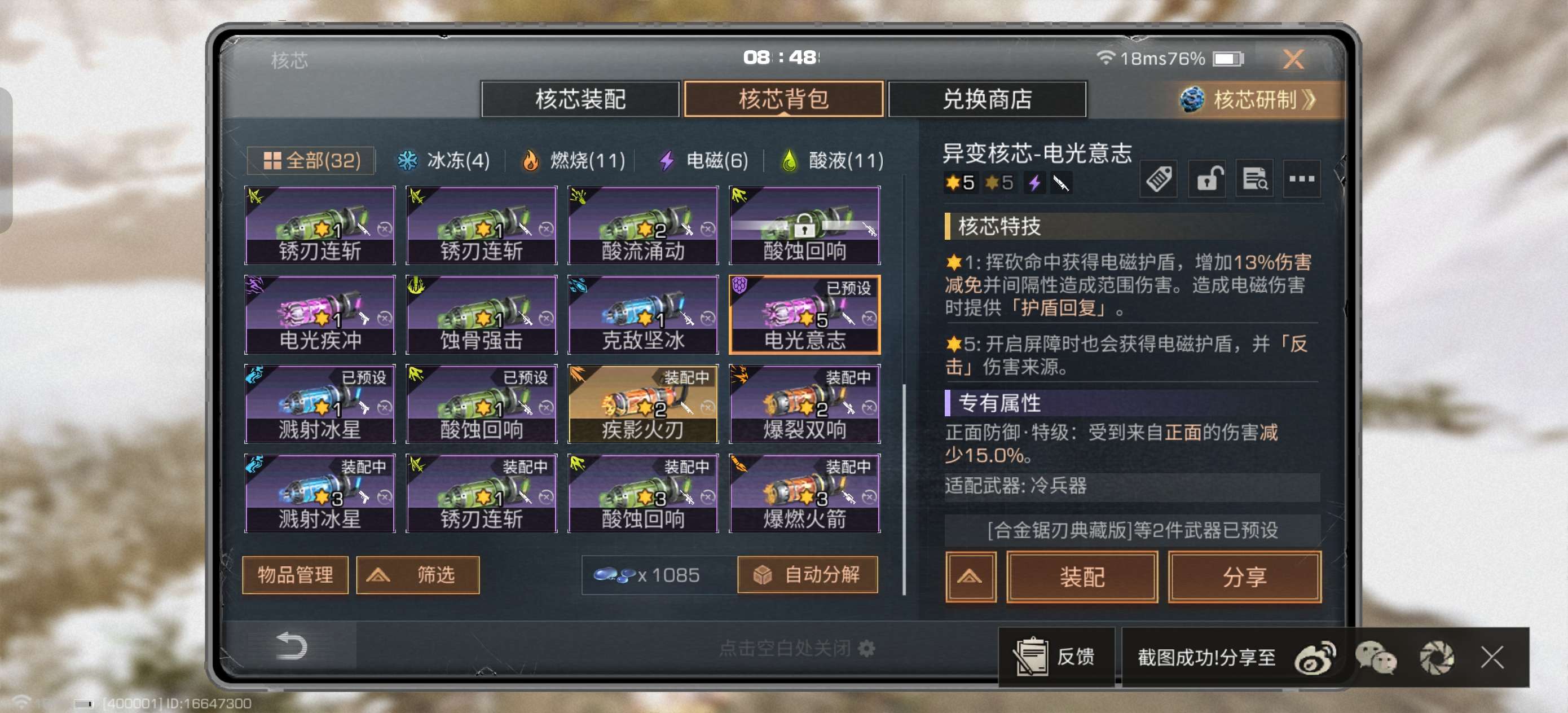Screen dimensions: 1568x713
Task: Share the screenshot via WeChat icon
Action: (1376, 658)
